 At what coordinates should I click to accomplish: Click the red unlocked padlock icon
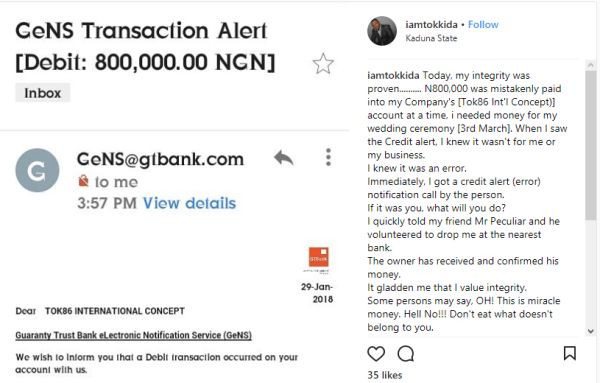[x=83, y=181]
